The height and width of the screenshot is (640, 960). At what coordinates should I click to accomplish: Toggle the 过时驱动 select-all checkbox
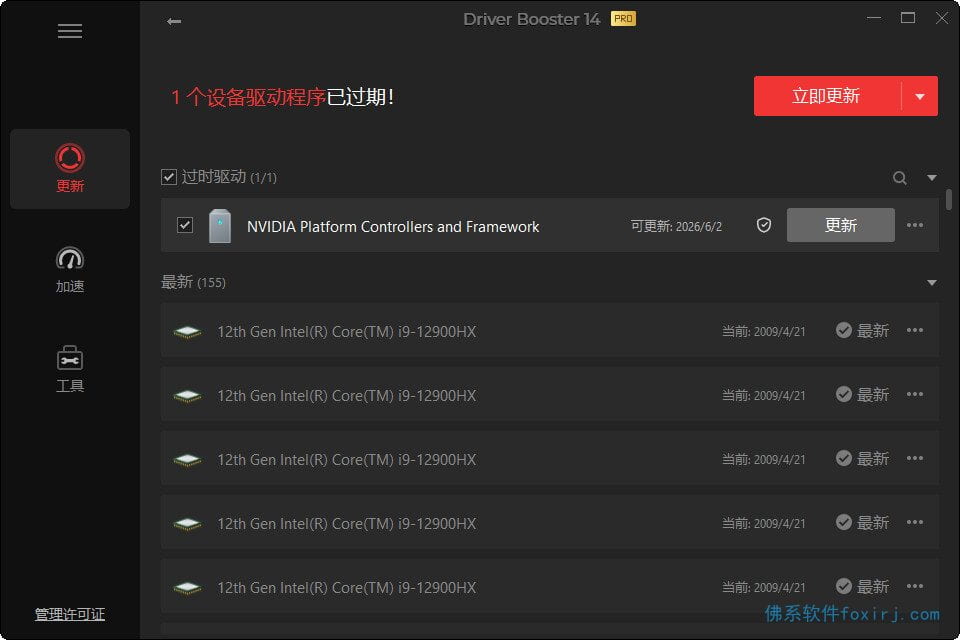(169, 177)
